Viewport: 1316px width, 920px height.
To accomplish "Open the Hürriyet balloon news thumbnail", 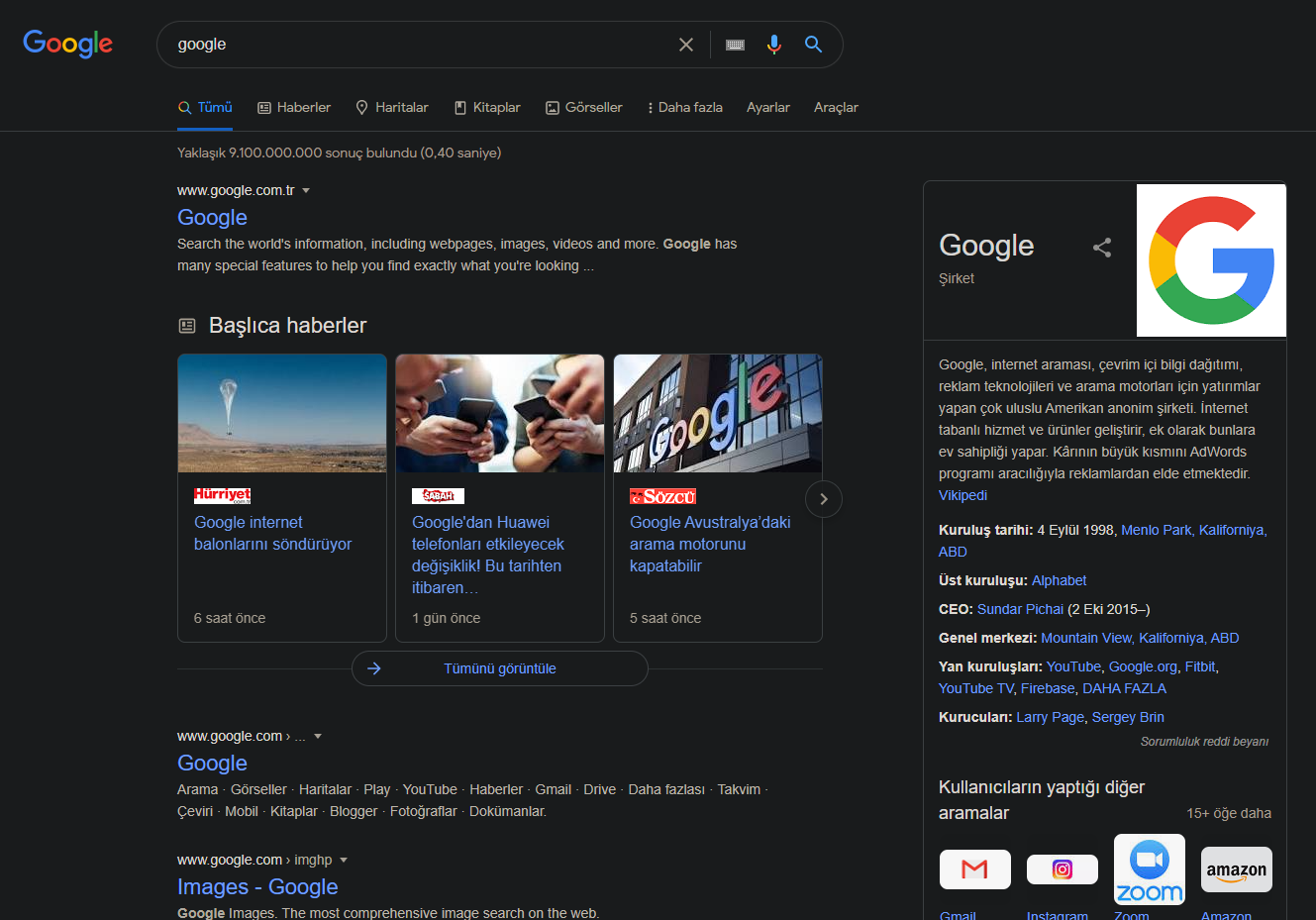I will pyautogui.click(x=282, y=413).
